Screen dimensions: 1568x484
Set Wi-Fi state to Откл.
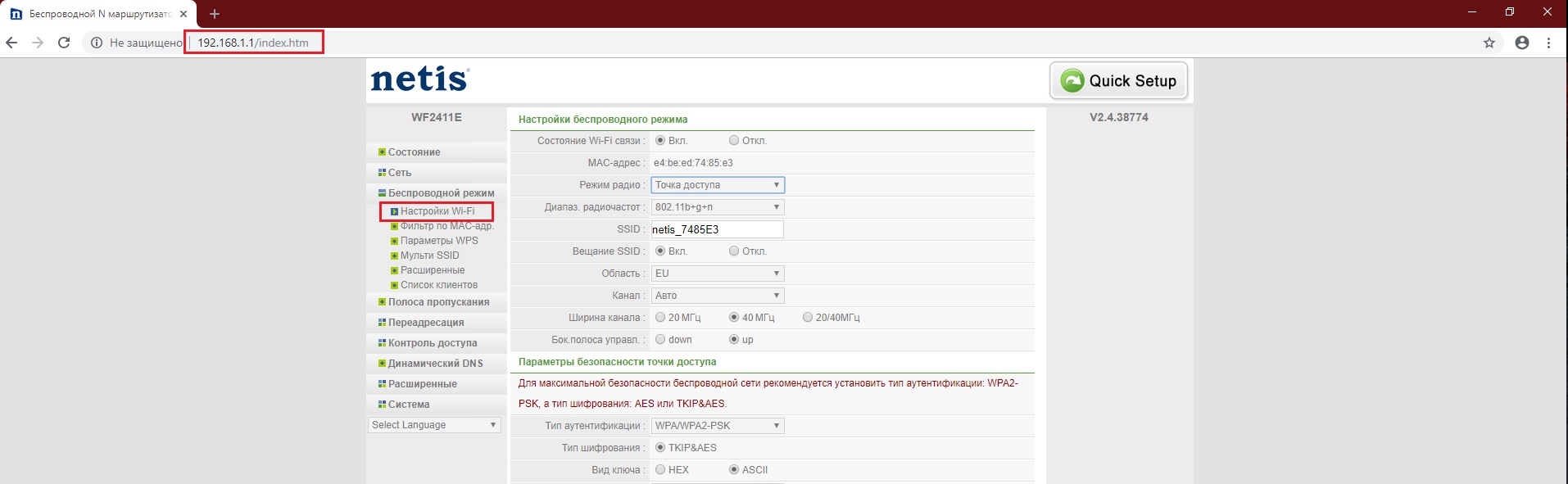pos(734,141)
